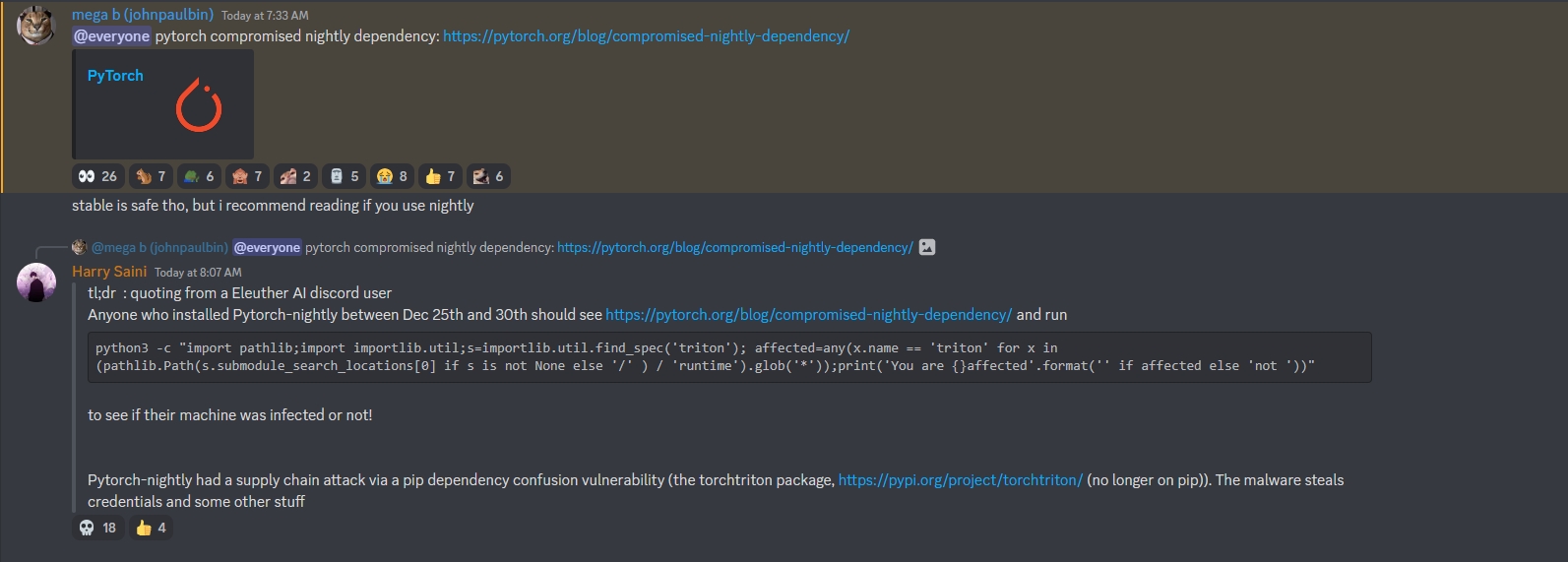Click the line 'tl;dr : quoting from a Eleuther AI discord user'

239,293
